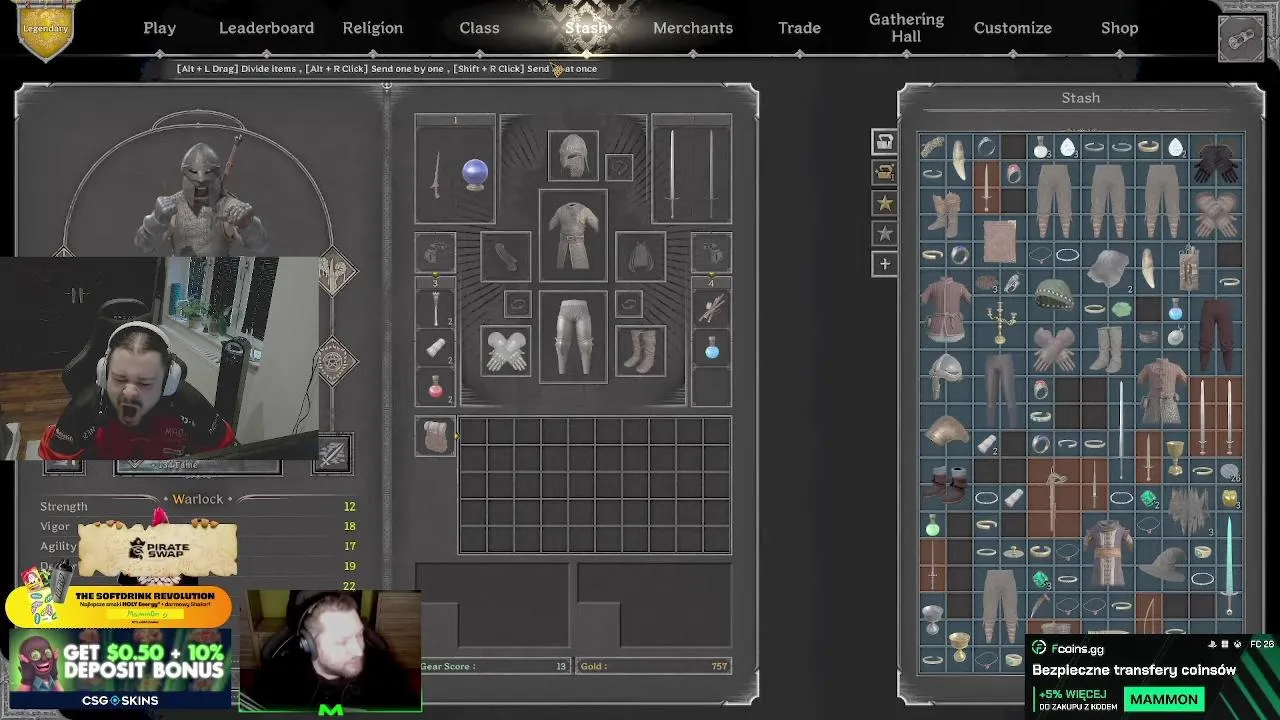This screenshot has width=1280, height=720.
Task: Click the empty left ring slot
Action: click(517, 303)
